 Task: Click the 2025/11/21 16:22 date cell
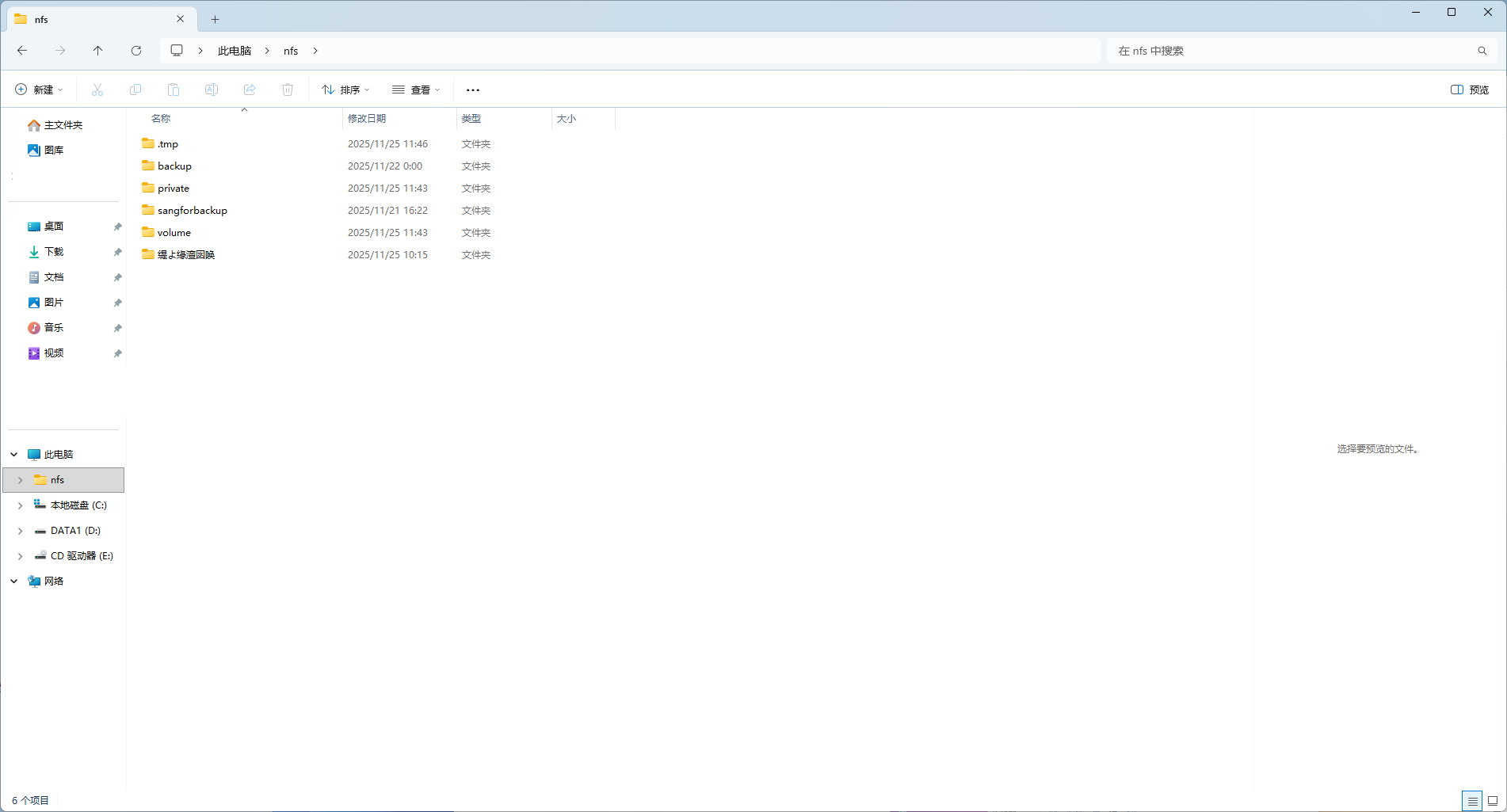[387, 211]
